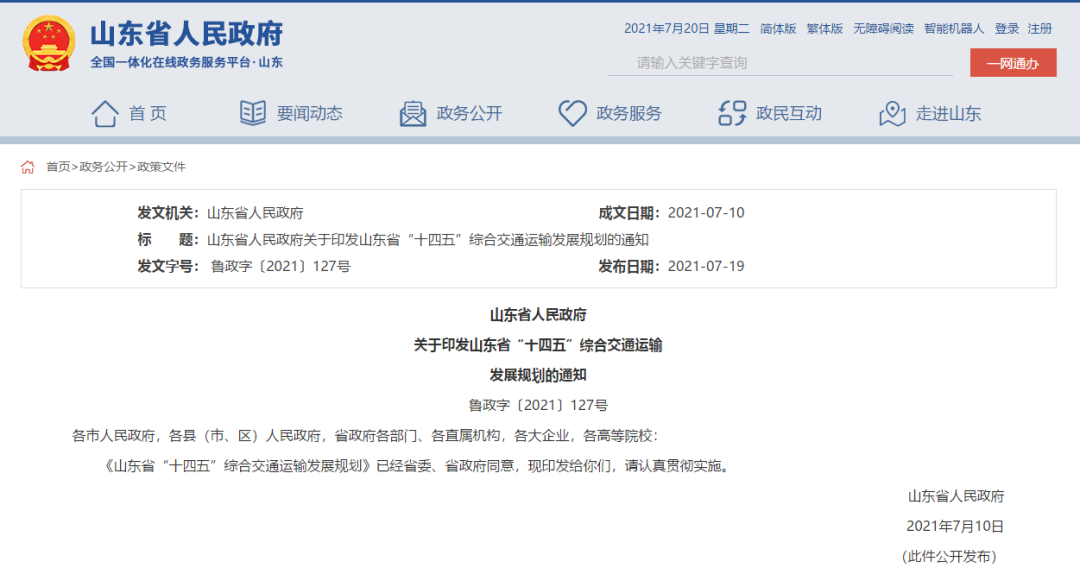Open the 首页 navigation menu
Screen dimensions: 1080x568
coord(147,114)
